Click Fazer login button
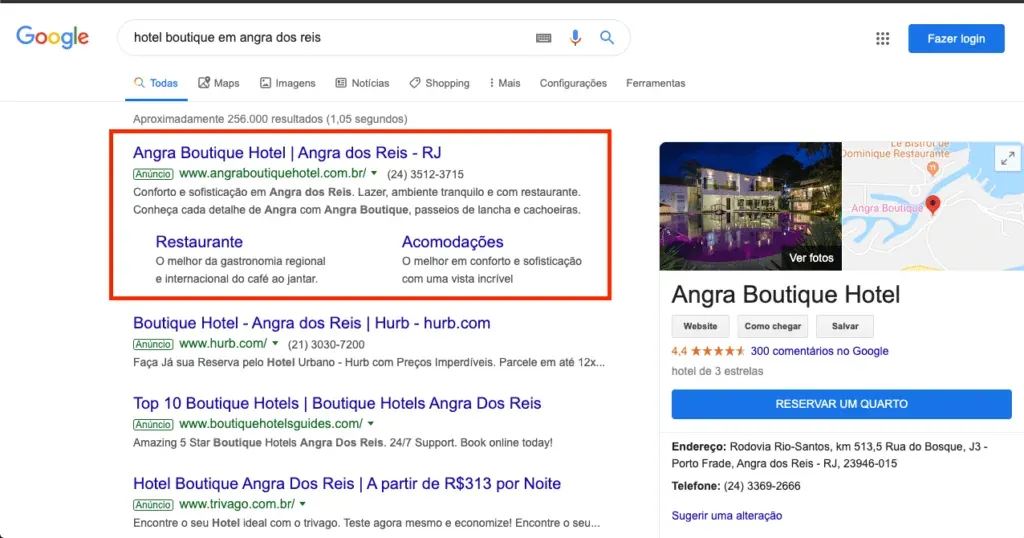1024x538 pixels. click(x=956, y=39)
